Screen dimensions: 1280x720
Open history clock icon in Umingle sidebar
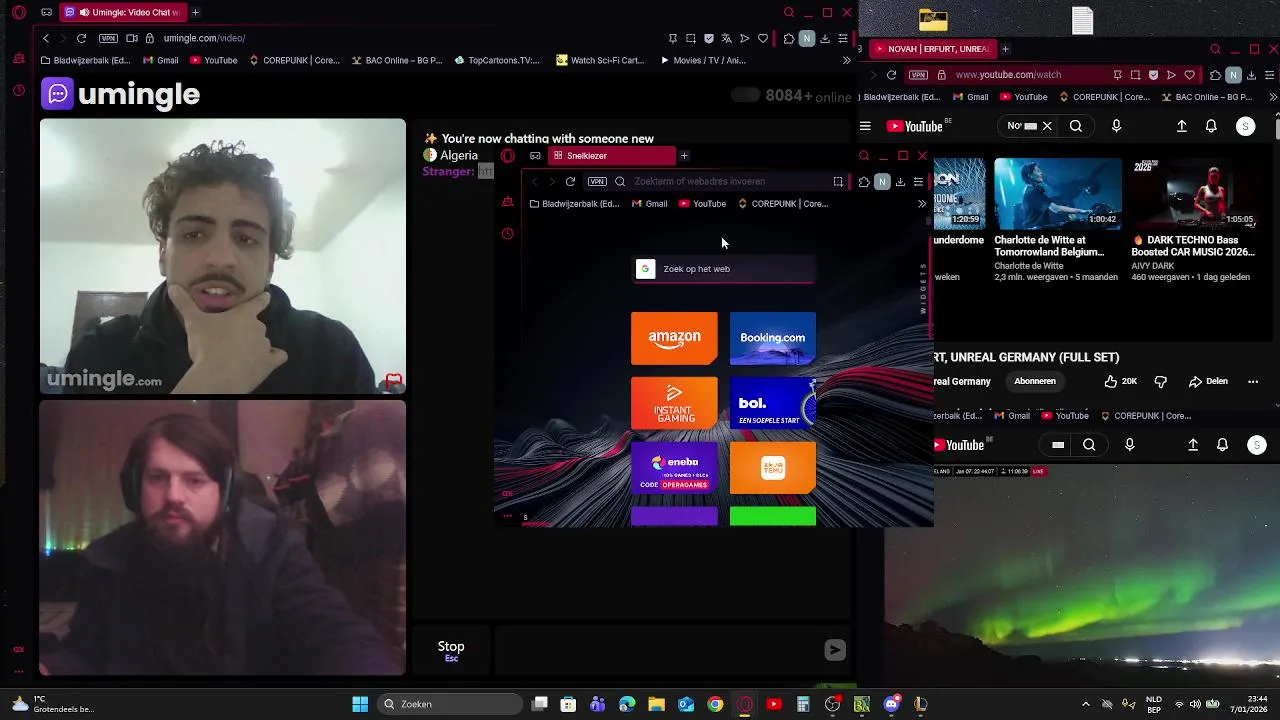tap(19, 90)
